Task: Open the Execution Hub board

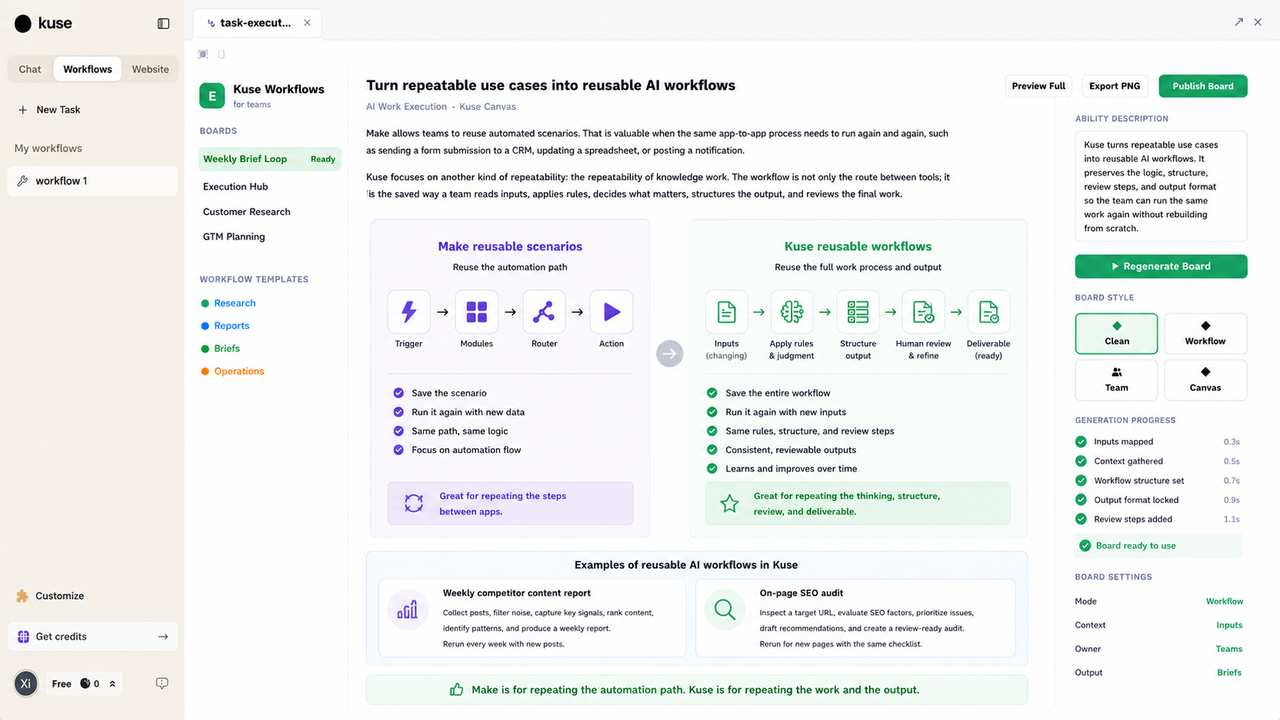Action: 235,187
